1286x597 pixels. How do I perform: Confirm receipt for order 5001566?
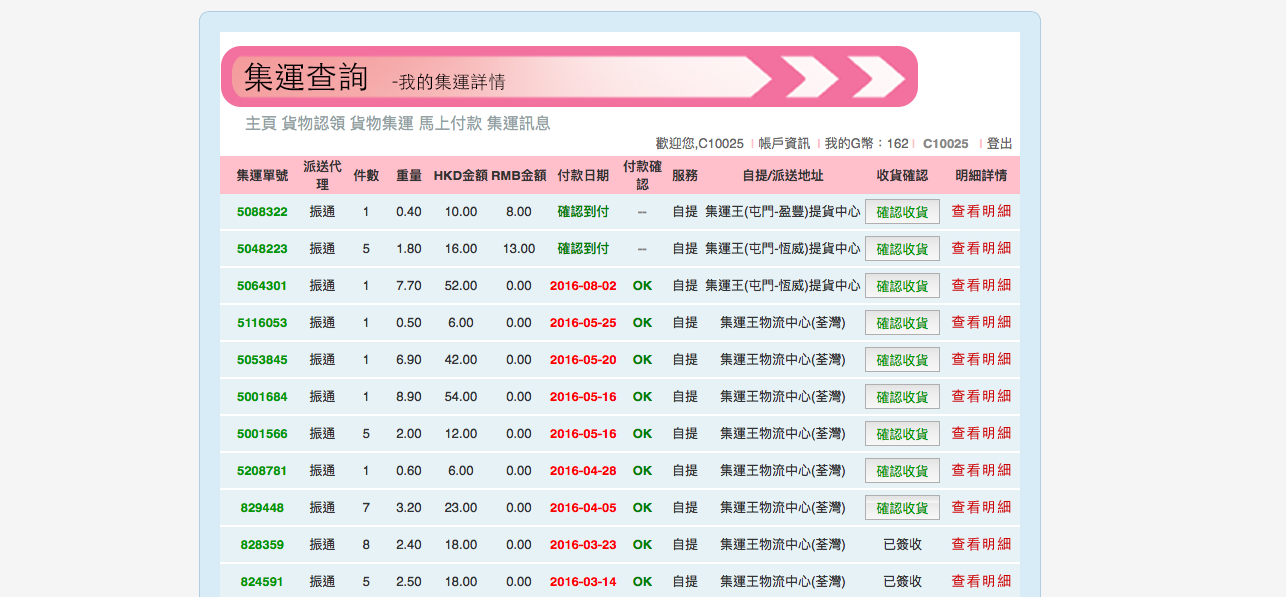[902, 434]
